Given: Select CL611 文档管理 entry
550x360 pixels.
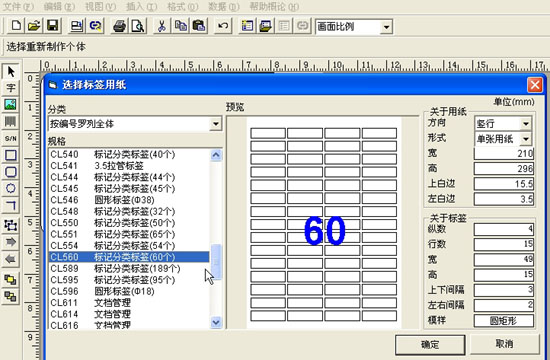Looking at the screenshot, I should [129, 302].
